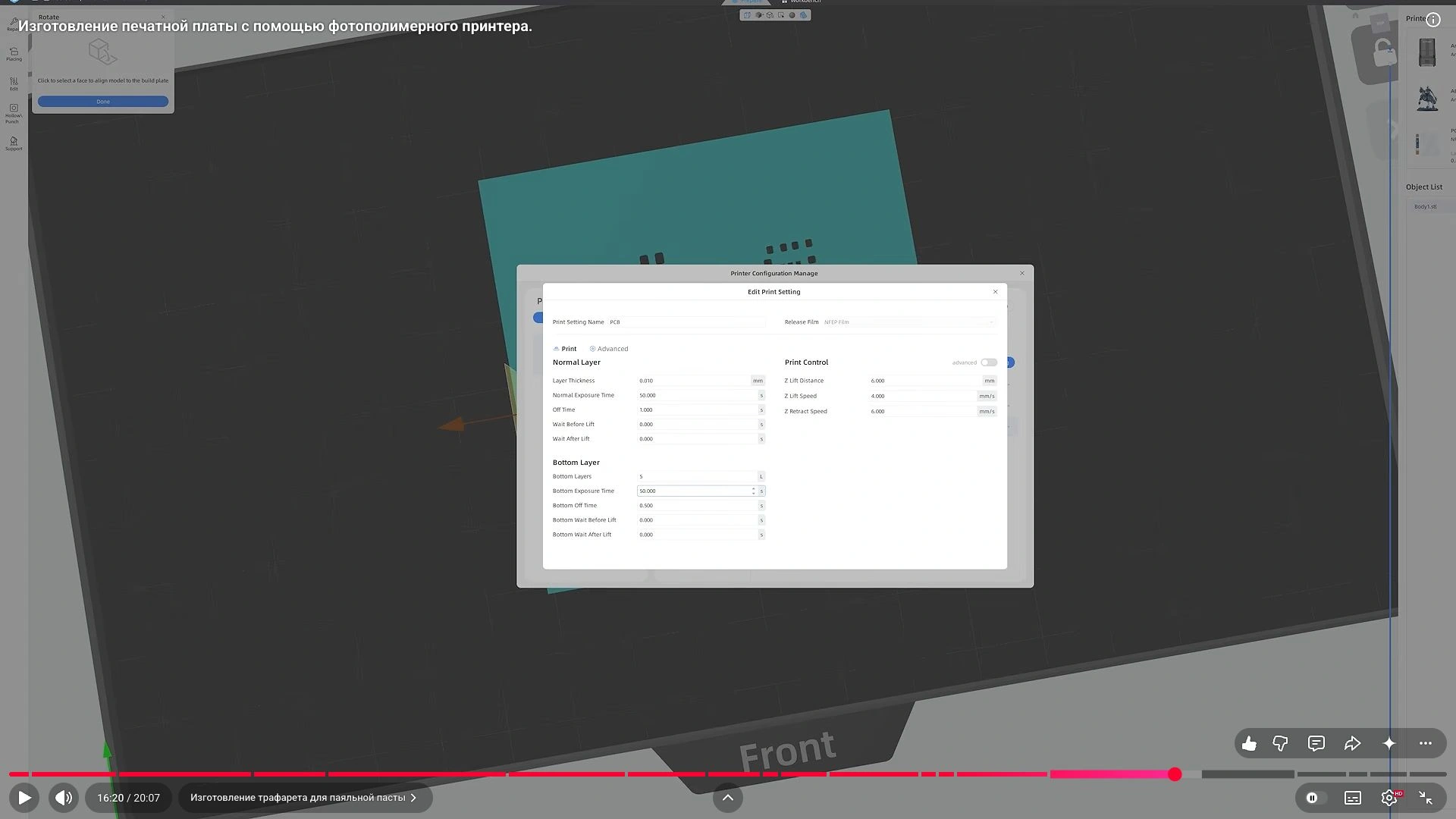This screenshot has height=819, width=1456.
Task: Open more actions three-dot menu
Action: [1426, 744]
